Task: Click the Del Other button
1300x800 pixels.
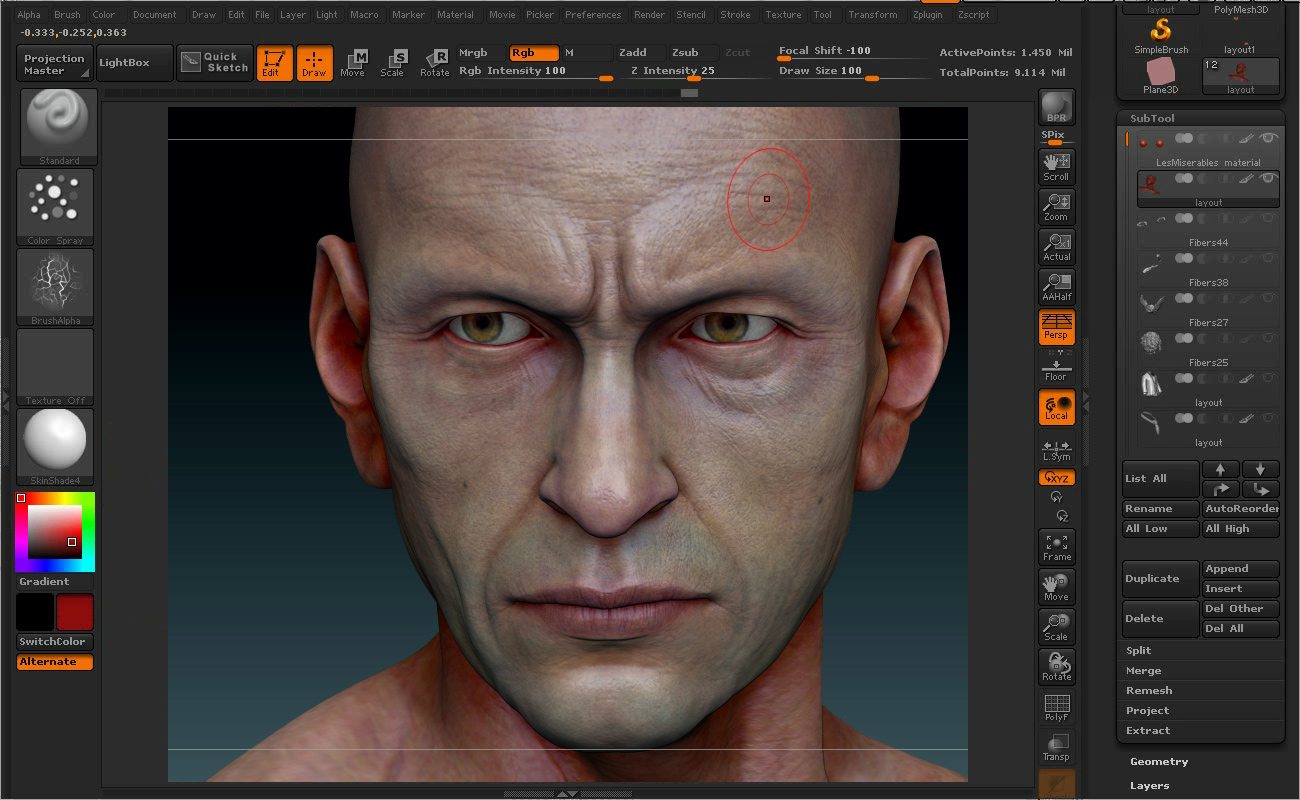Action: point(1241,609)
